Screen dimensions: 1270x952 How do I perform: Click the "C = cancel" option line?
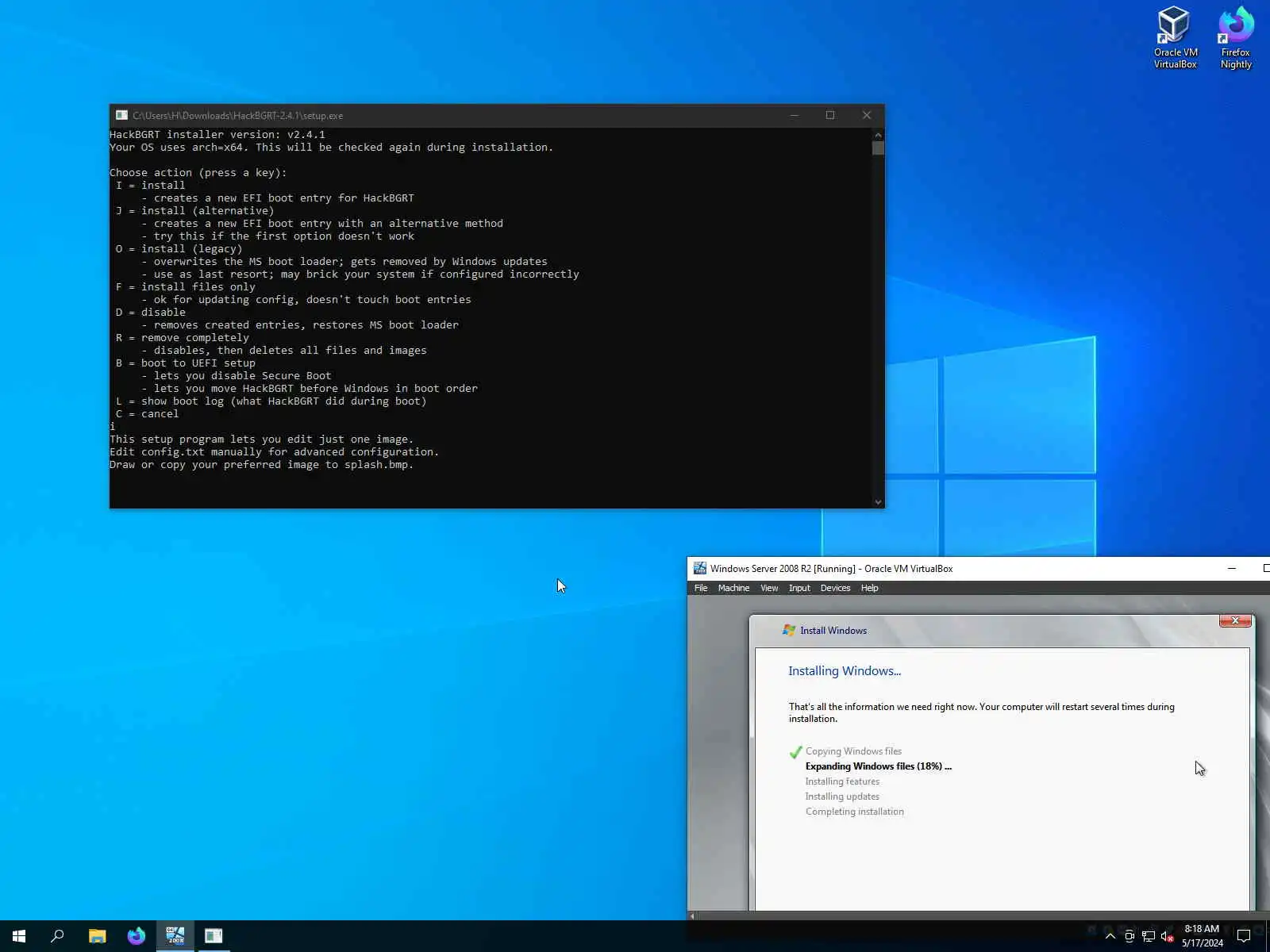click(148, 414)
